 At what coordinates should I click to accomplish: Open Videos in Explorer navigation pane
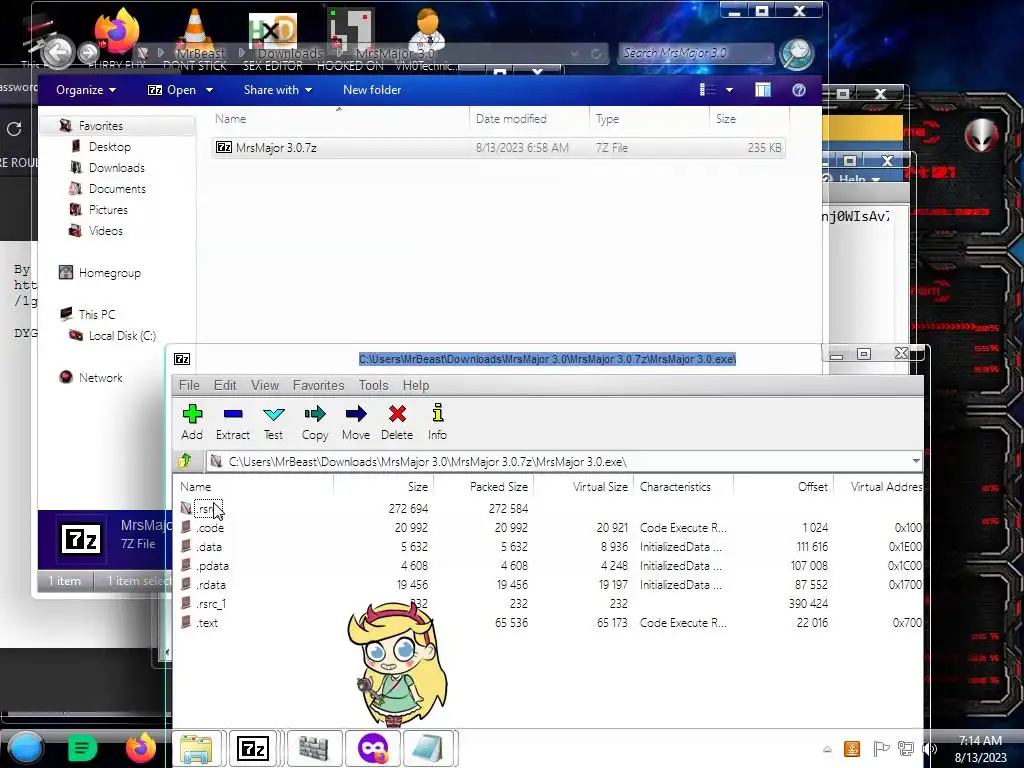coord(105,231)
